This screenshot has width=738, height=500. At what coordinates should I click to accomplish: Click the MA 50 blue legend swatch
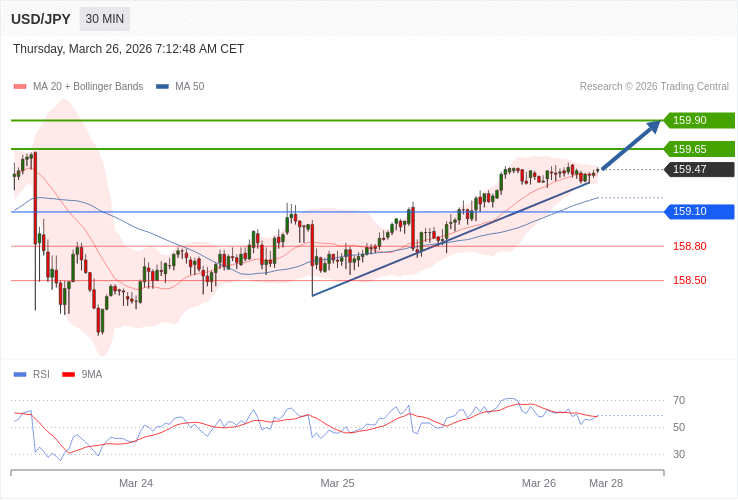coord(162,87)
